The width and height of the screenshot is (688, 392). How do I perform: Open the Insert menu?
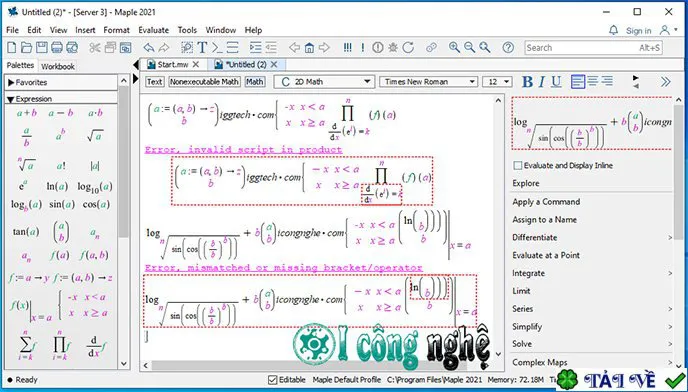pyautogui.click(x=85, y=30)
